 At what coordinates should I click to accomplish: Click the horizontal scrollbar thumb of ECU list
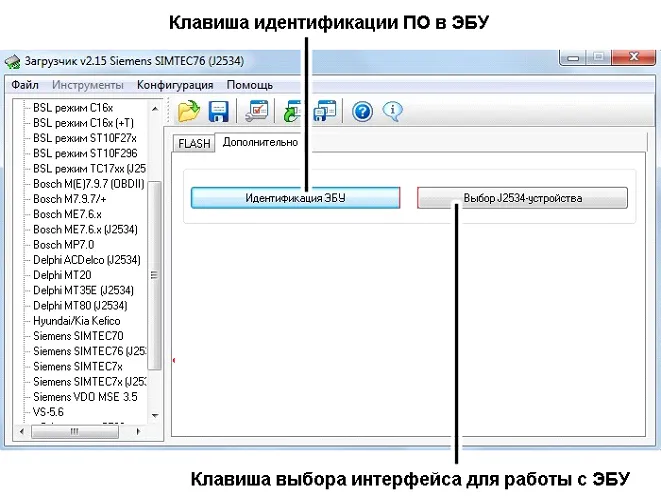coord(75,431)
